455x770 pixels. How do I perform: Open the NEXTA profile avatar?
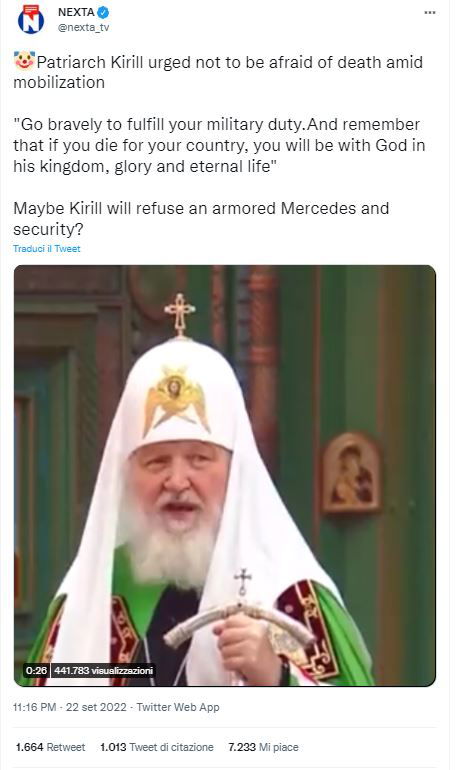pos(31,20)
